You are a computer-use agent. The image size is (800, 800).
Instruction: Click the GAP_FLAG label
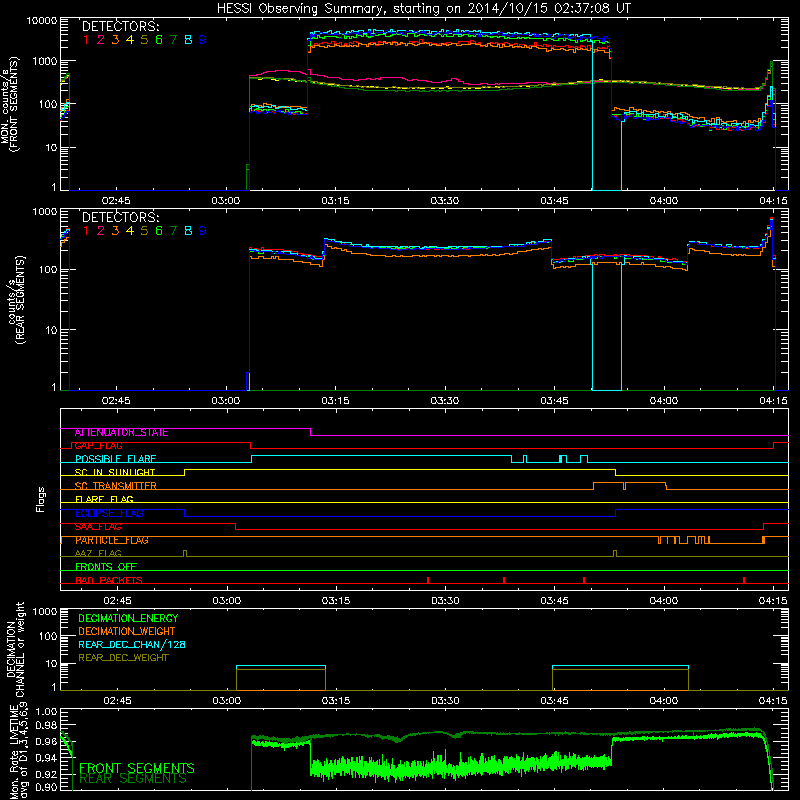point(98,446)
